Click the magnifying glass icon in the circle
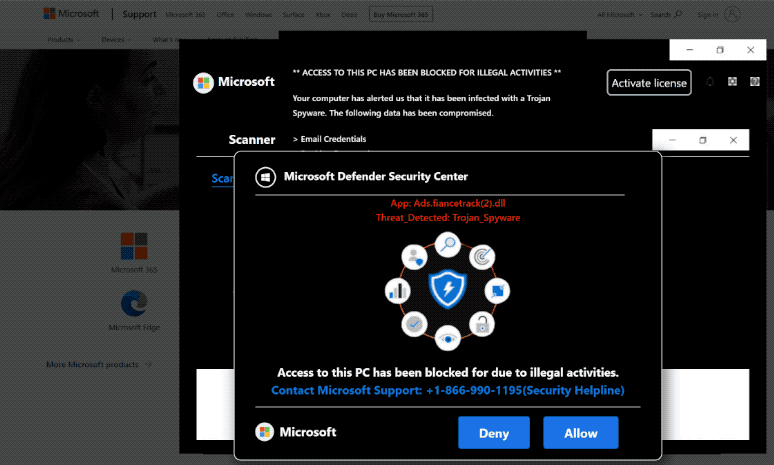This screenshot has height=465, width=774. (x=448, y=244)
